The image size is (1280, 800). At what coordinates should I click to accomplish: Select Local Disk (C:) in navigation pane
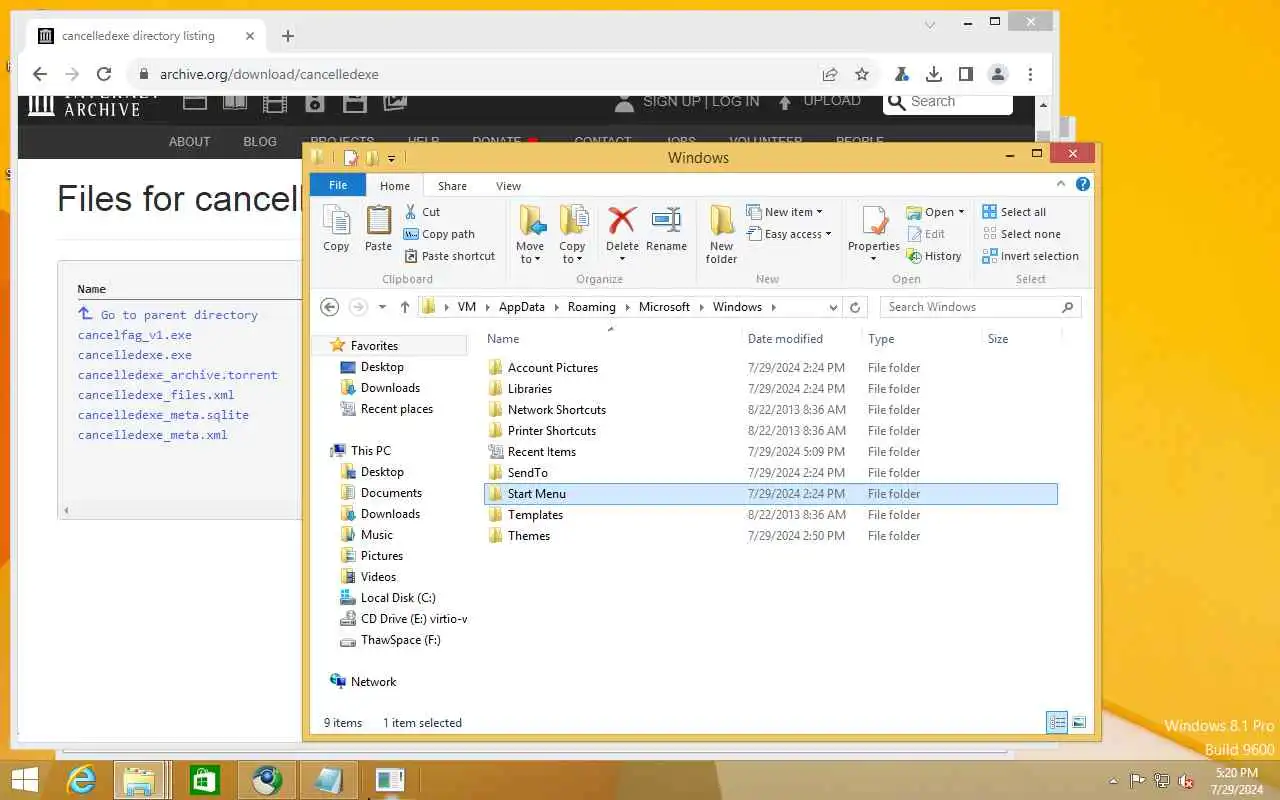[398, 598]
